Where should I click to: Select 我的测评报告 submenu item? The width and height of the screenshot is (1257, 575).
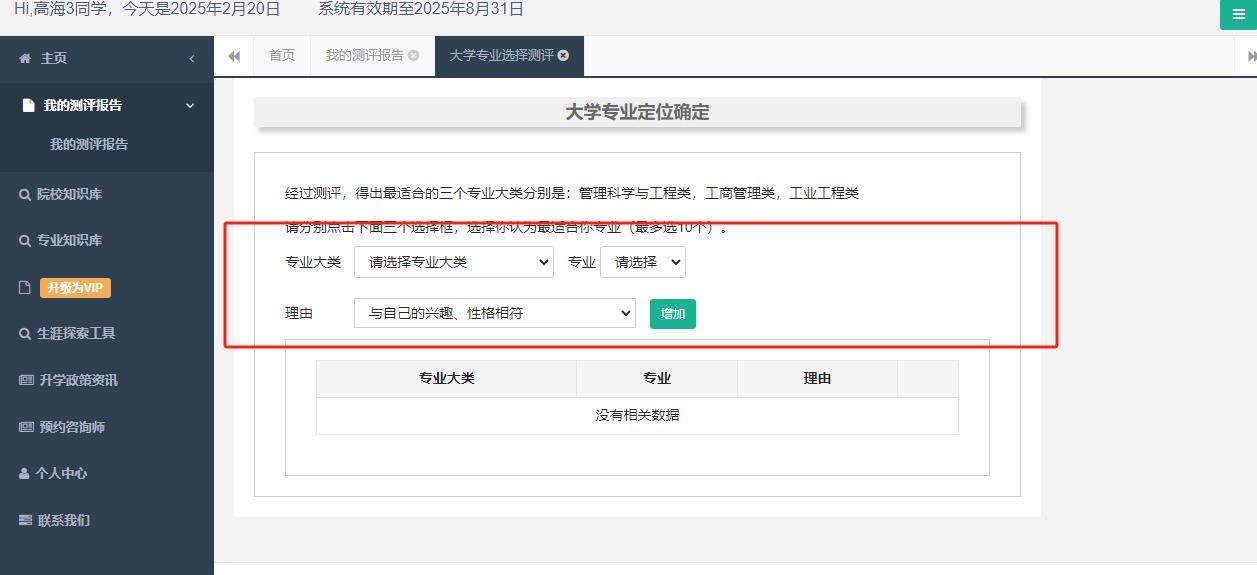coord(89,144)
